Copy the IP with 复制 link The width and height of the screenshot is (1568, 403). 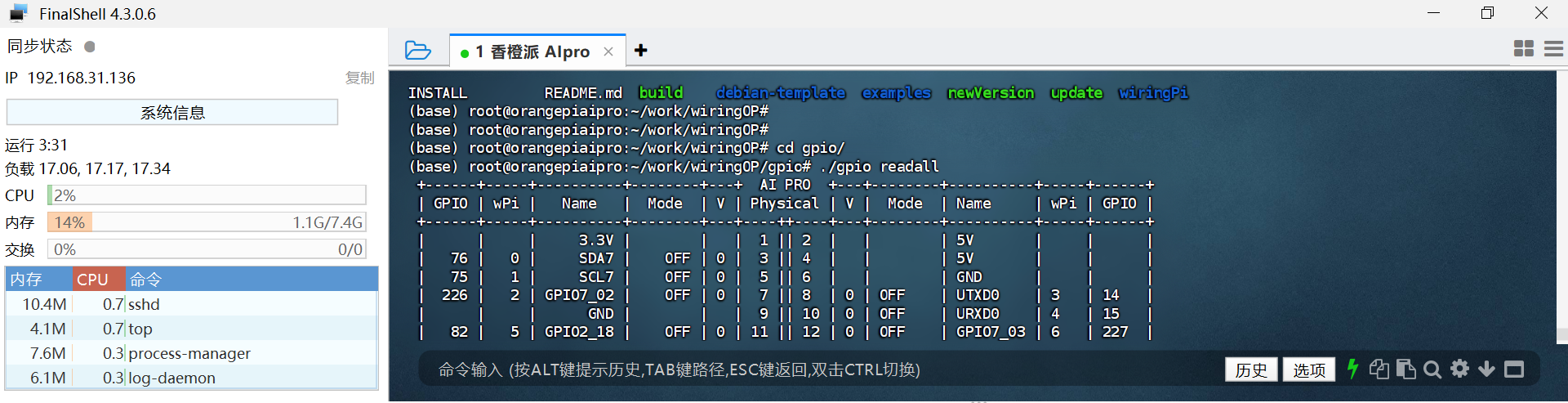(x=359, y=78)
